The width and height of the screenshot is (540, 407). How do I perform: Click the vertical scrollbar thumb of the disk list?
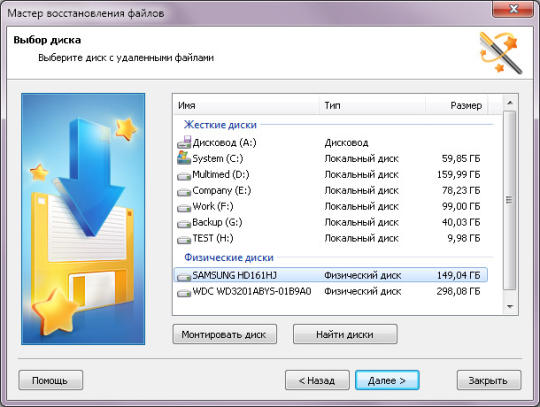[x=510, y=200]
